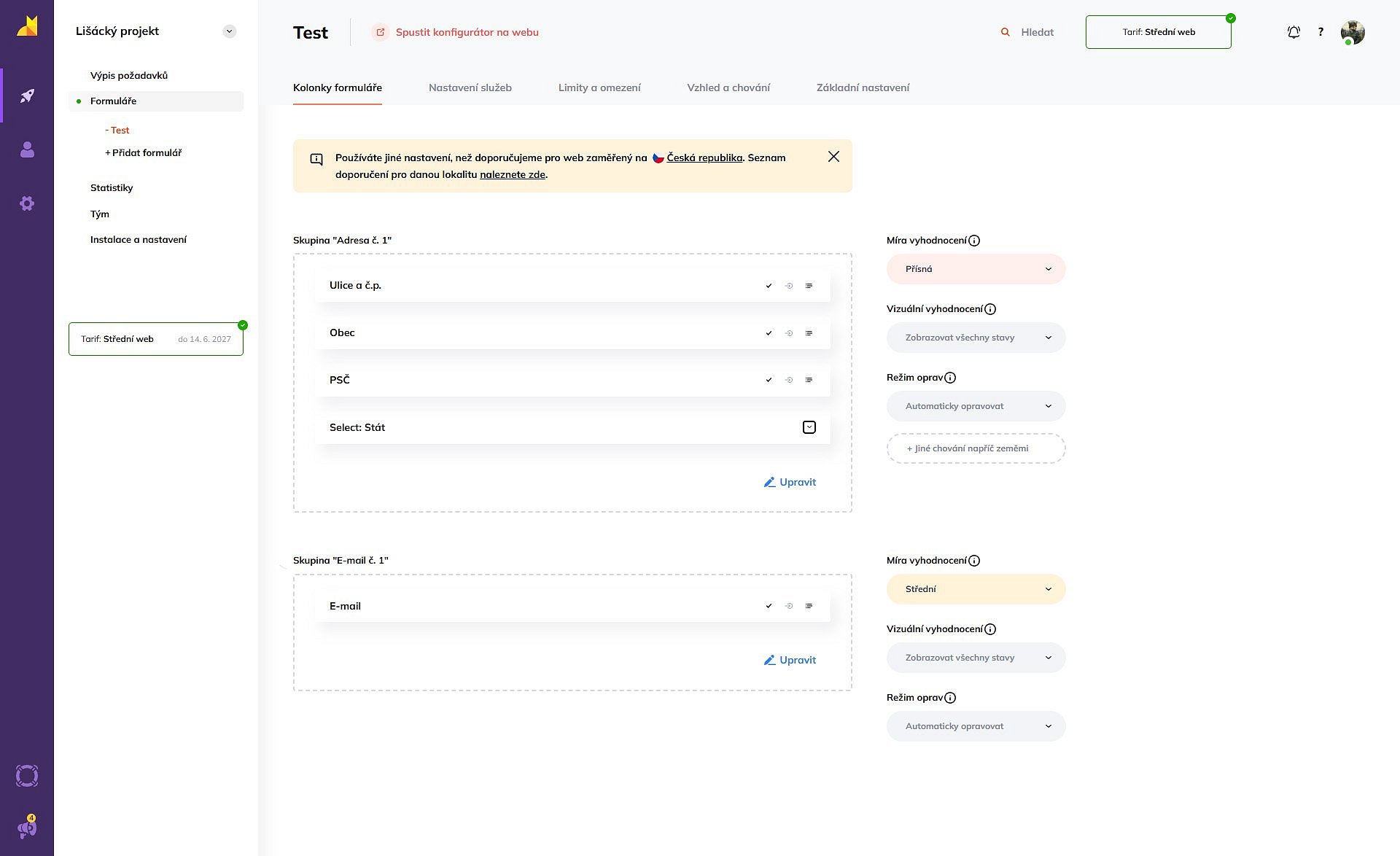1400x856 pixels.
Task: Open the Střední evaluation level dropdown
Action: click(976, 589)
